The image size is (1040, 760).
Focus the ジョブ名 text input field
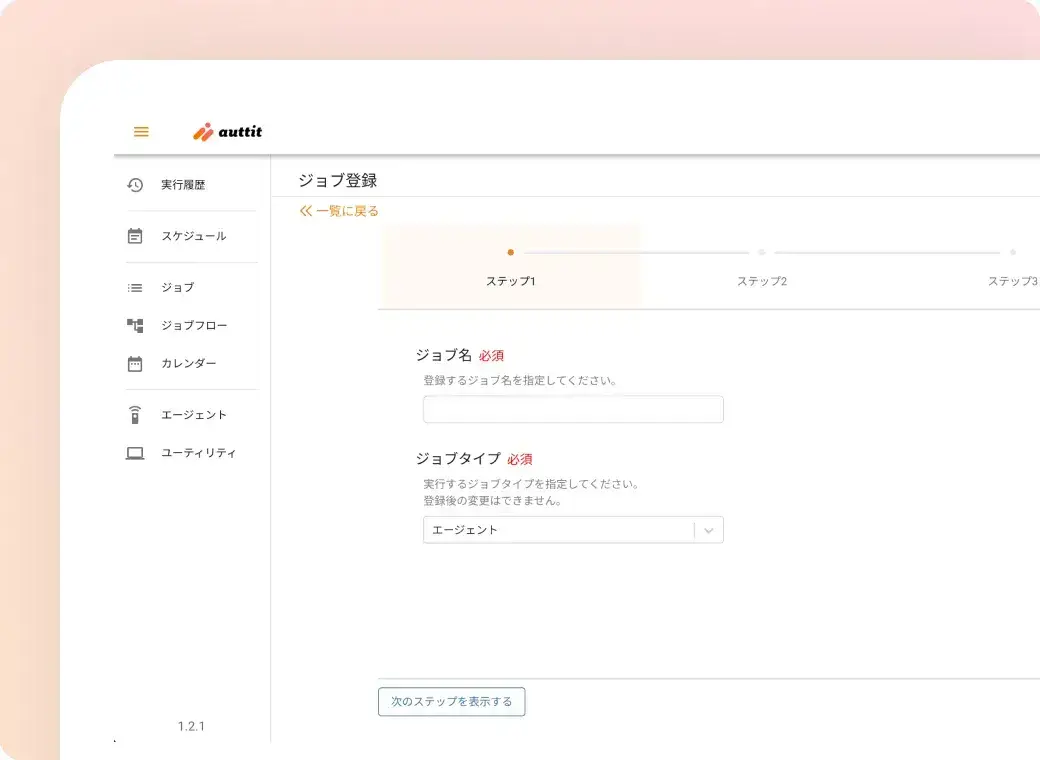[x=573, y=410]
